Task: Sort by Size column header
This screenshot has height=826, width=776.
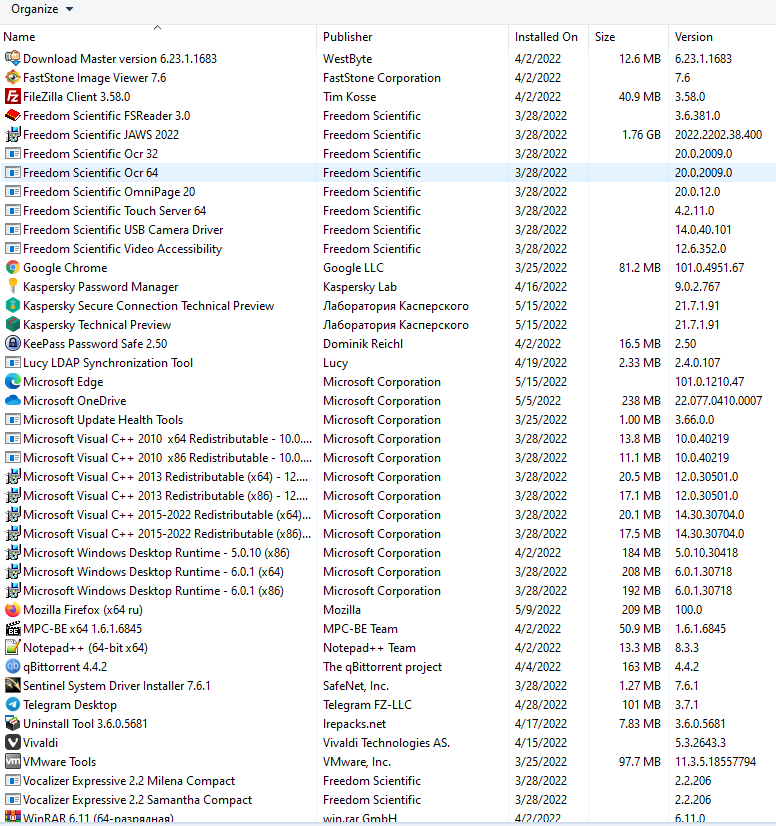Action: [605, 37]
